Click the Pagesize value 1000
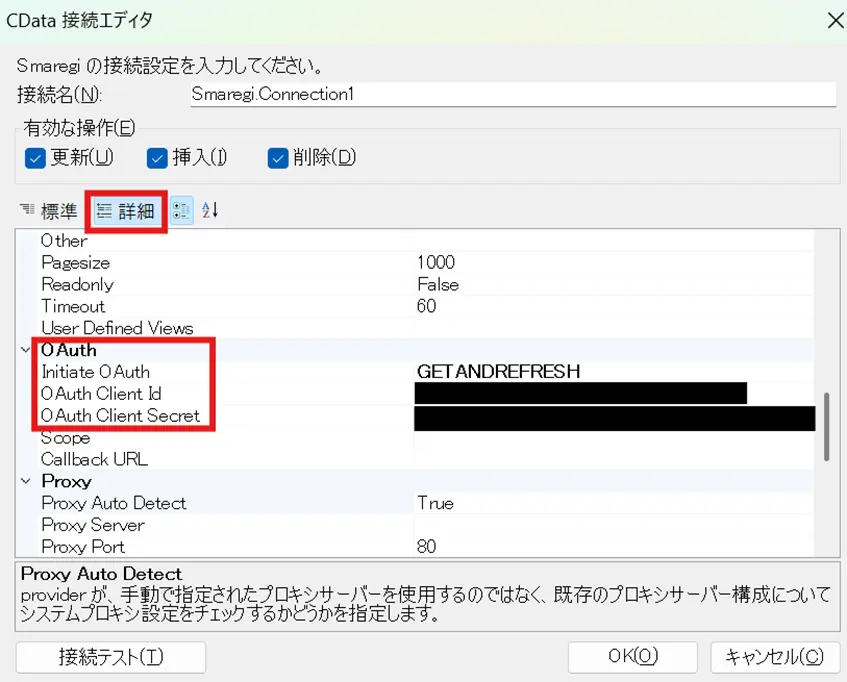 436,262
